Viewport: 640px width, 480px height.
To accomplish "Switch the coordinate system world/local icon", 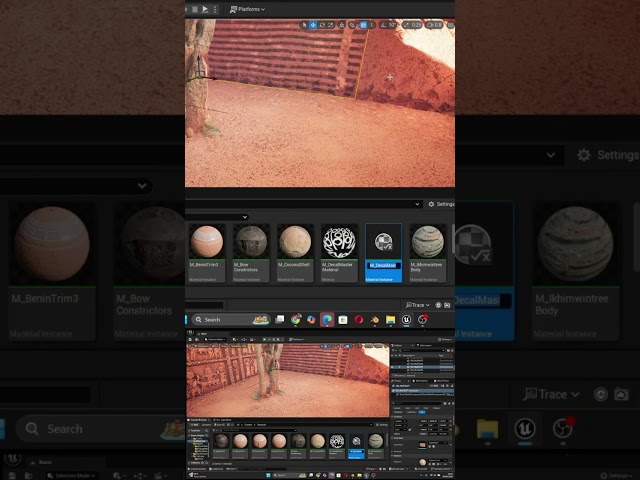I will tap(342, 25).
